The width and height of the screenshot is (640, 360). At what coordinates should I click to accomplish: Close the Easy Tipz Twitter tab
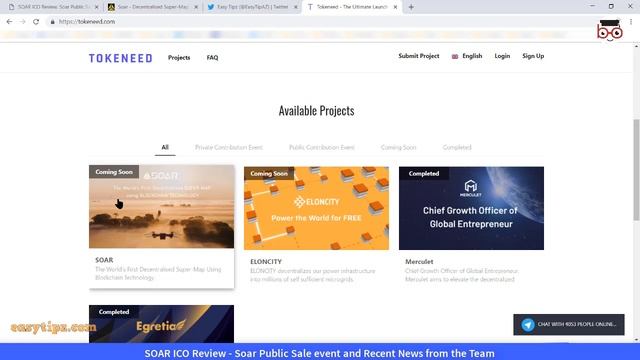296,7
